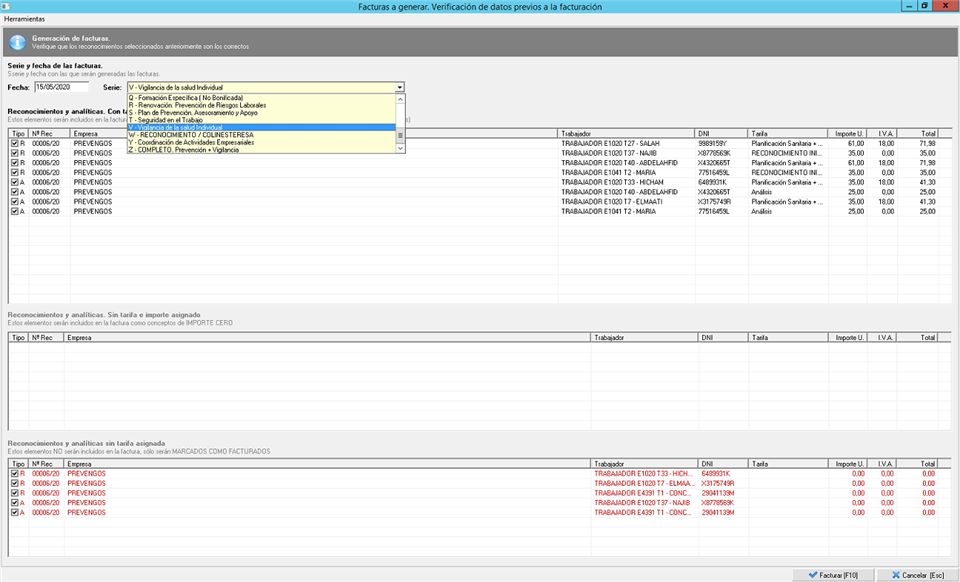Click the app icon in the title bar
Image resolution: width=960 pixels, height=582 pixels.
click(7, 6)
